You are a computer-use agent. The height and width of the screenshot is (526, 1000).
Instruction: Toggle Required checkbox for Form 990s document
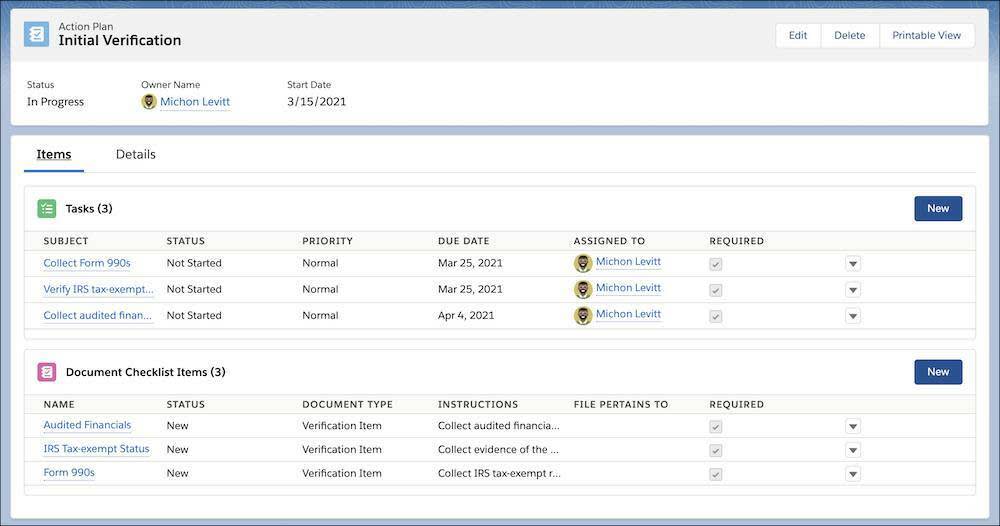pos(716,474)
